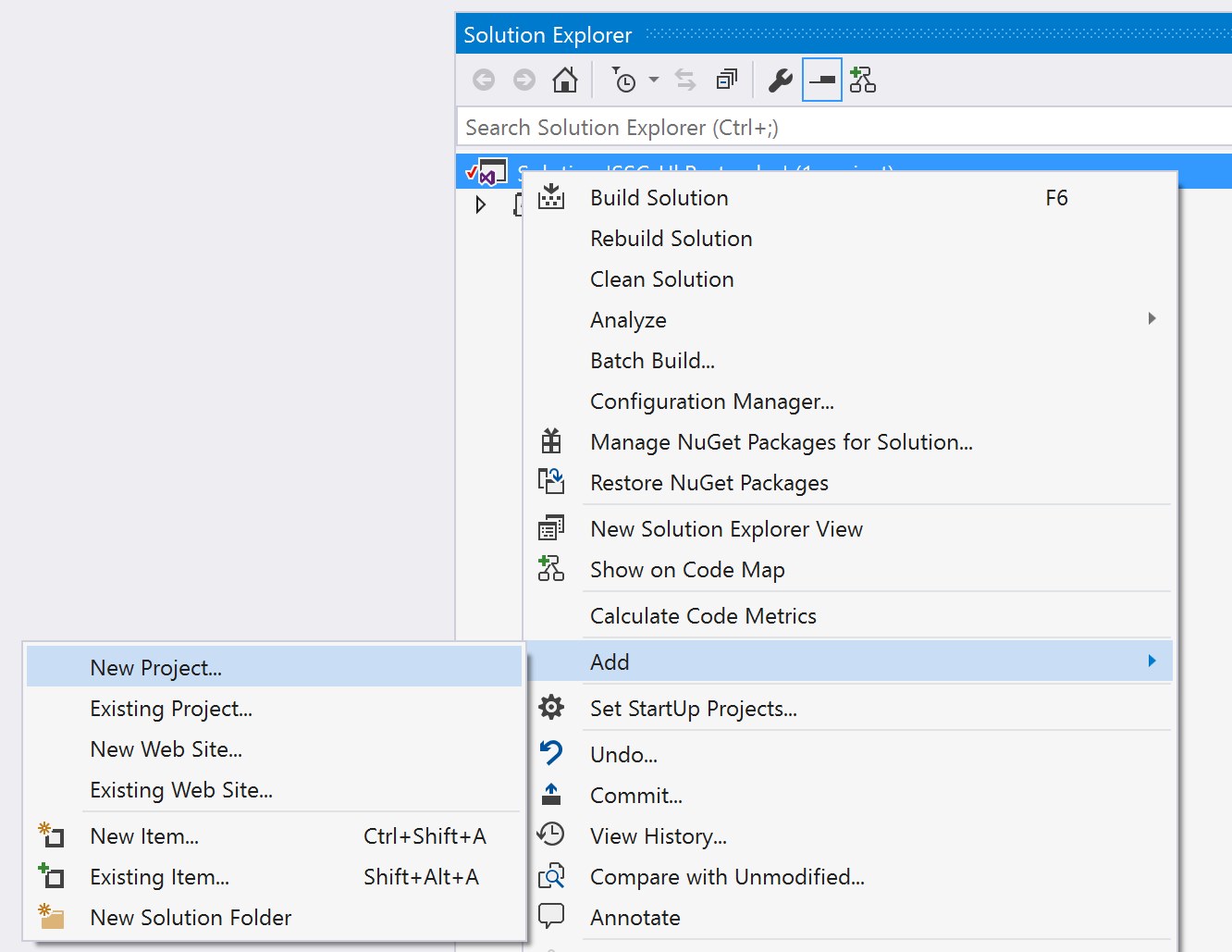Click the Back arrow in Solution Explorer toolbar
1232x952 pixels.
click(x=484, y=80)
